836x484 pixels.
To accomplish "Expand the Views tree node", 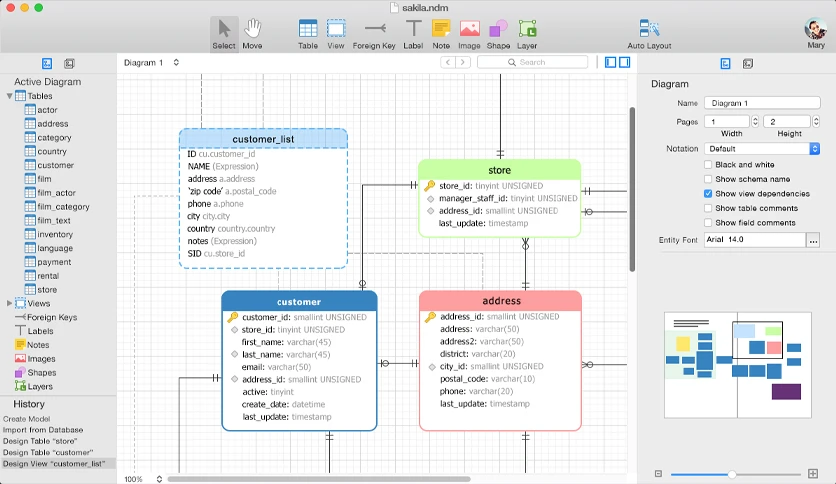I will coord(9,303).
